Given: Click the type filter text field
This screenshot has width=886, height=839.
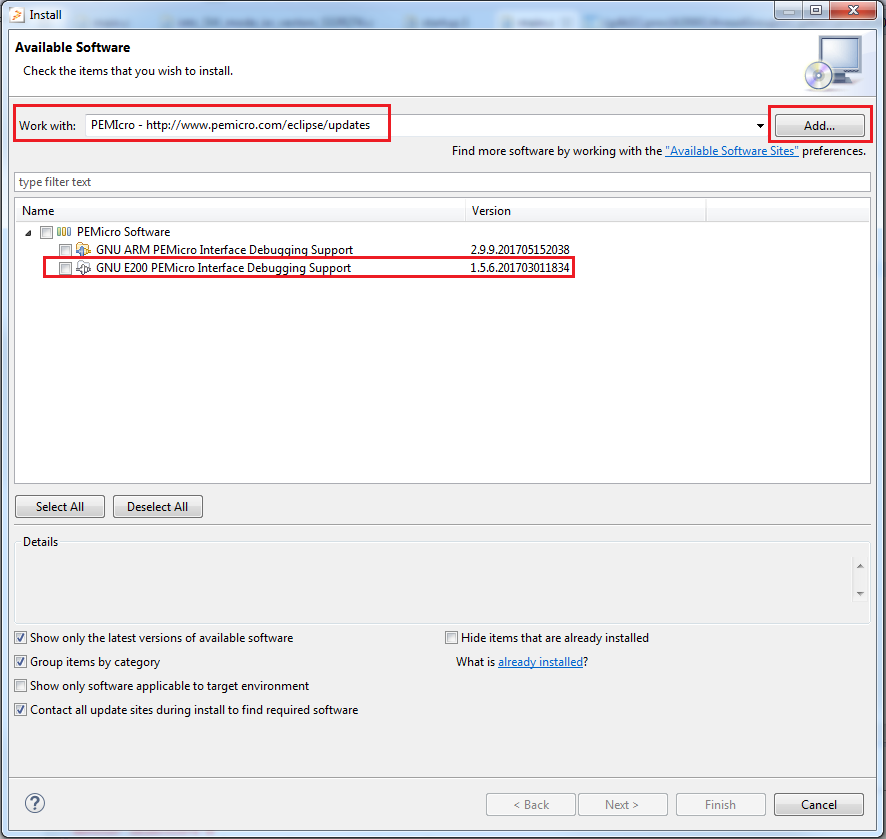Looking at the screenshot, I should click(442, 182).
